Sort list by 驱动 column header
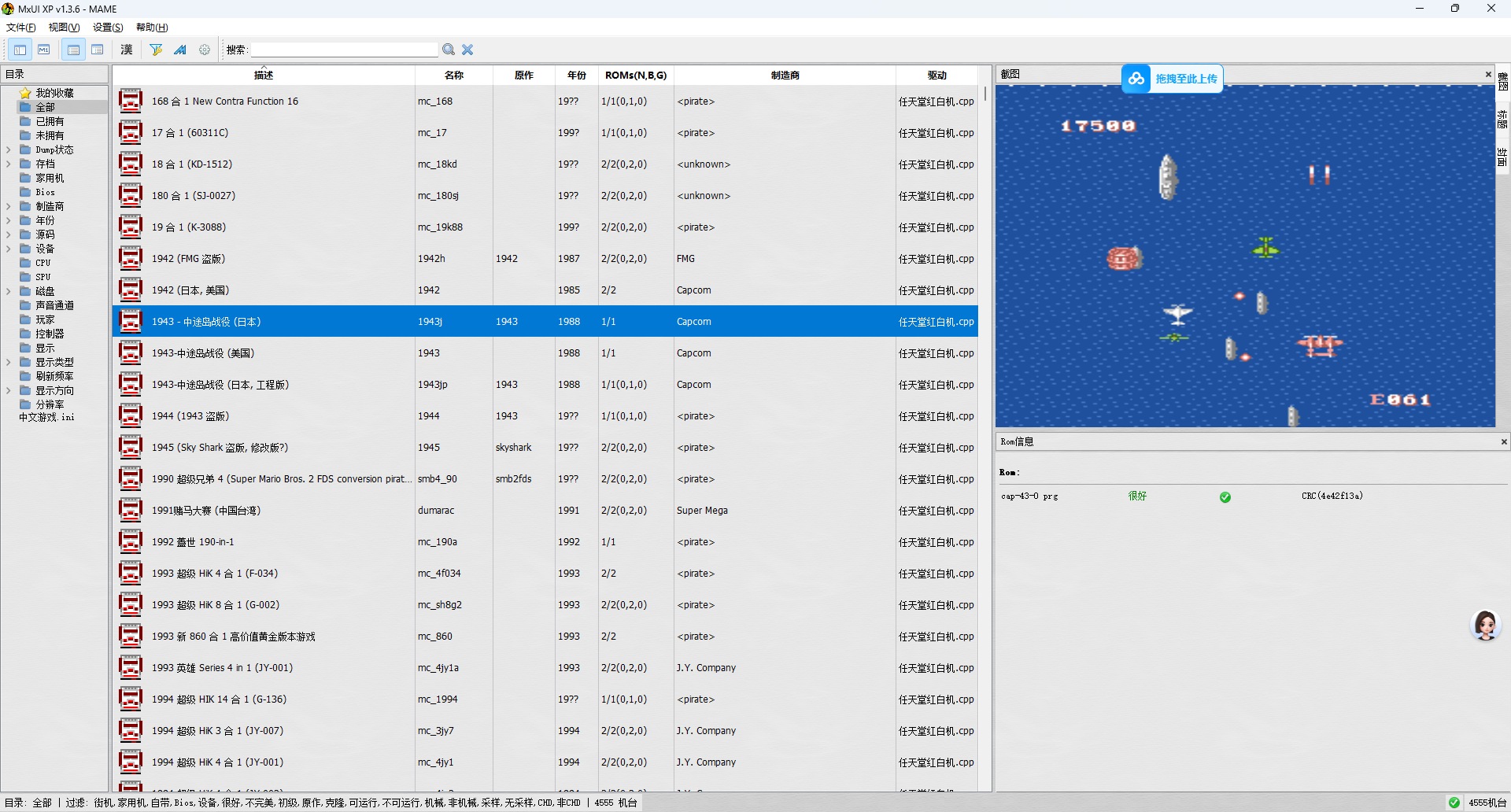This screenshot has width=1511, height=812. [x=937, y=75]
